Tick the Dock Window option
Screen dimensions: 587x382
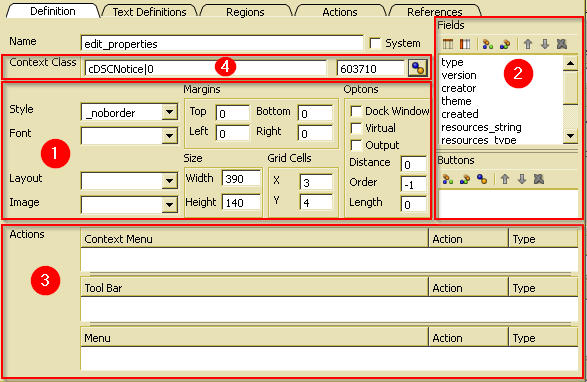[356, 111]
